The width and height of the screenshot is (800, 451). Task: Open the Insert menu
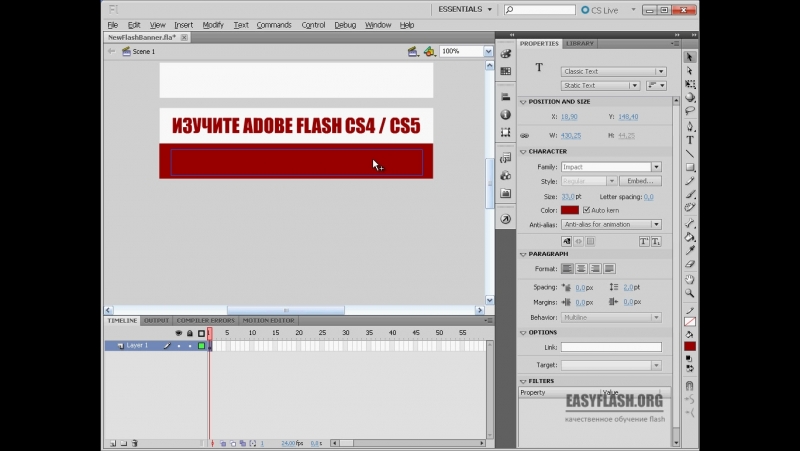click(183, 25)
